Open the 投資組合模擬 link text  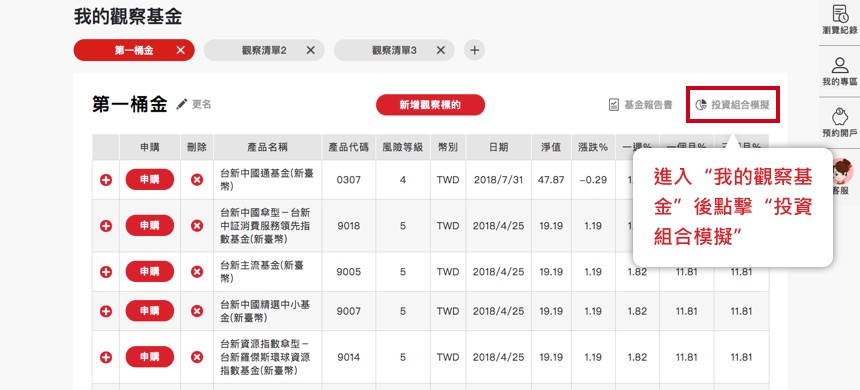tap(740, 105)
